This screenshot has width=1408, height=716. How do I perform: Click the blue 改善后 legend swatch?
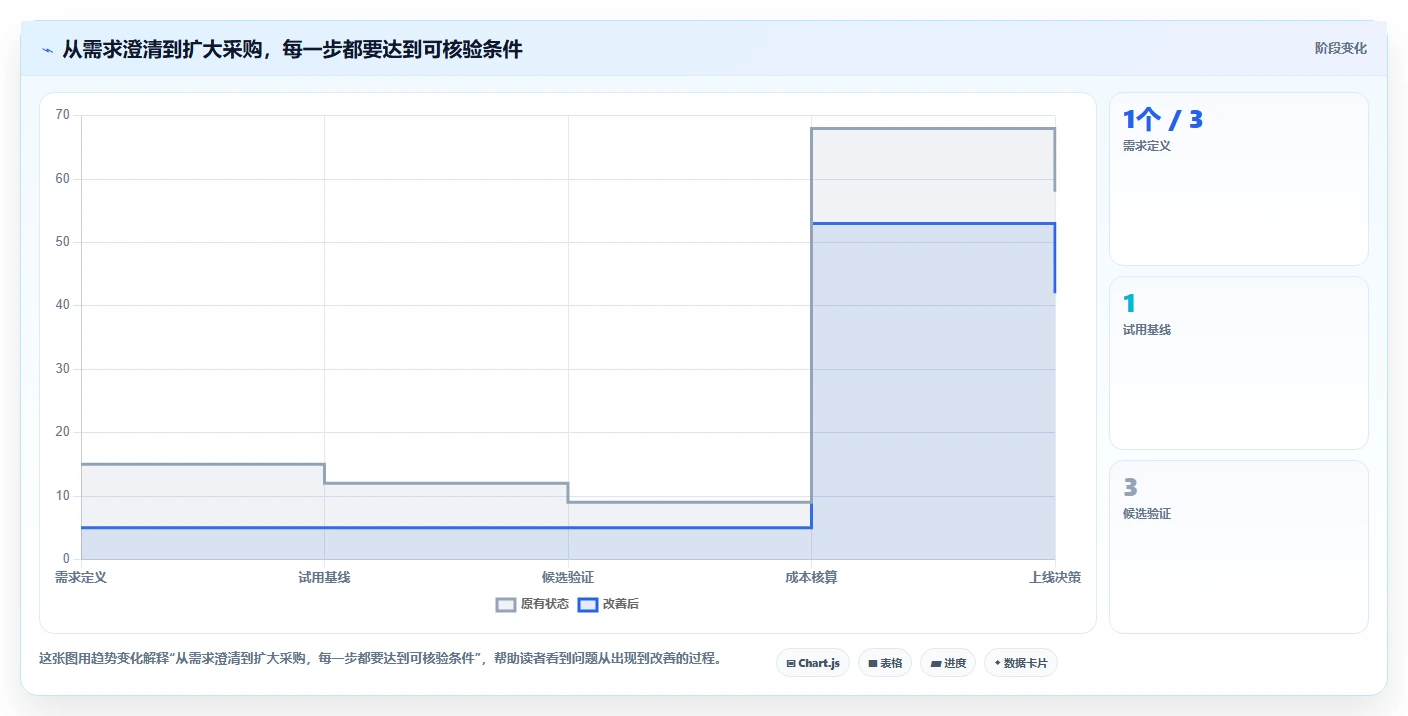(x=588, y=604)
